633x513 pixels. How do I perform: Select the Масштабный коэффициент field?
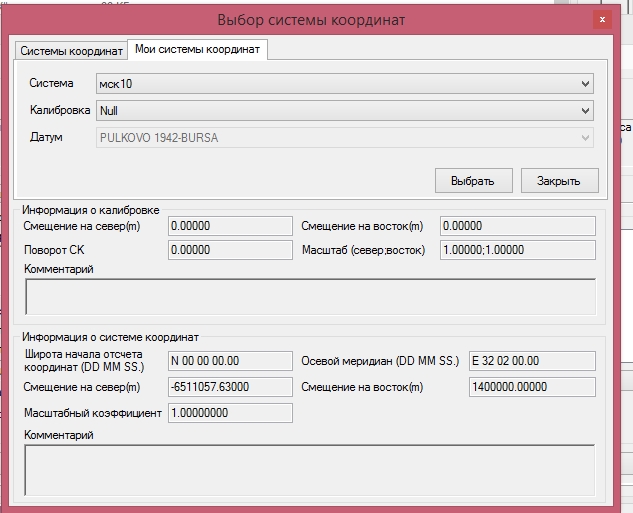229,413
